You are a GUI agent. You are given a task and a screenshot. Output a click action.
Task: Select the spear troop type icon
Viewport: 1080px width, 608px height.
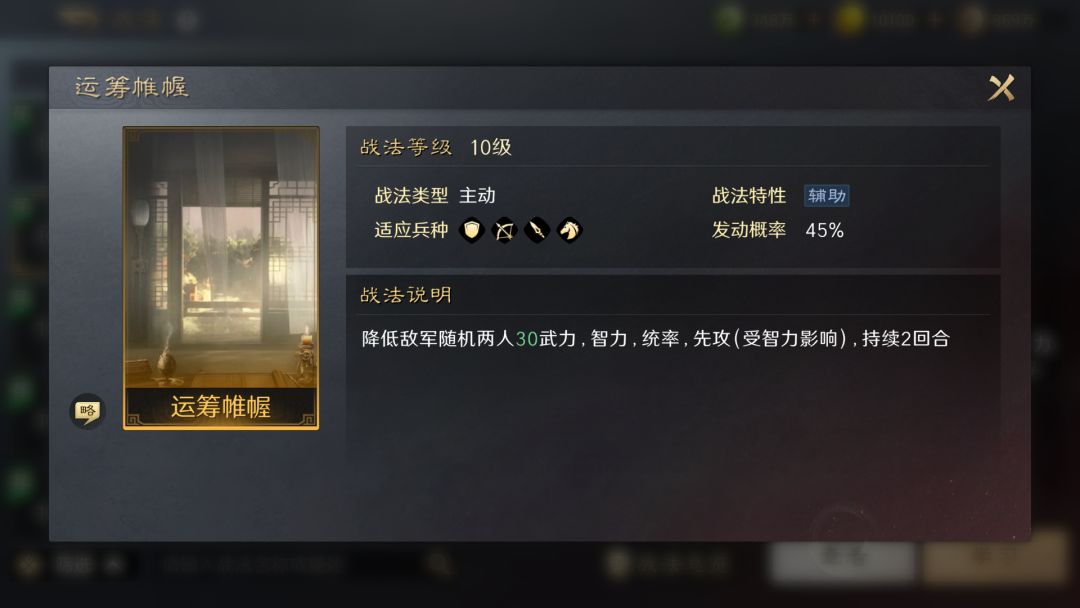[x=537, y=230]
